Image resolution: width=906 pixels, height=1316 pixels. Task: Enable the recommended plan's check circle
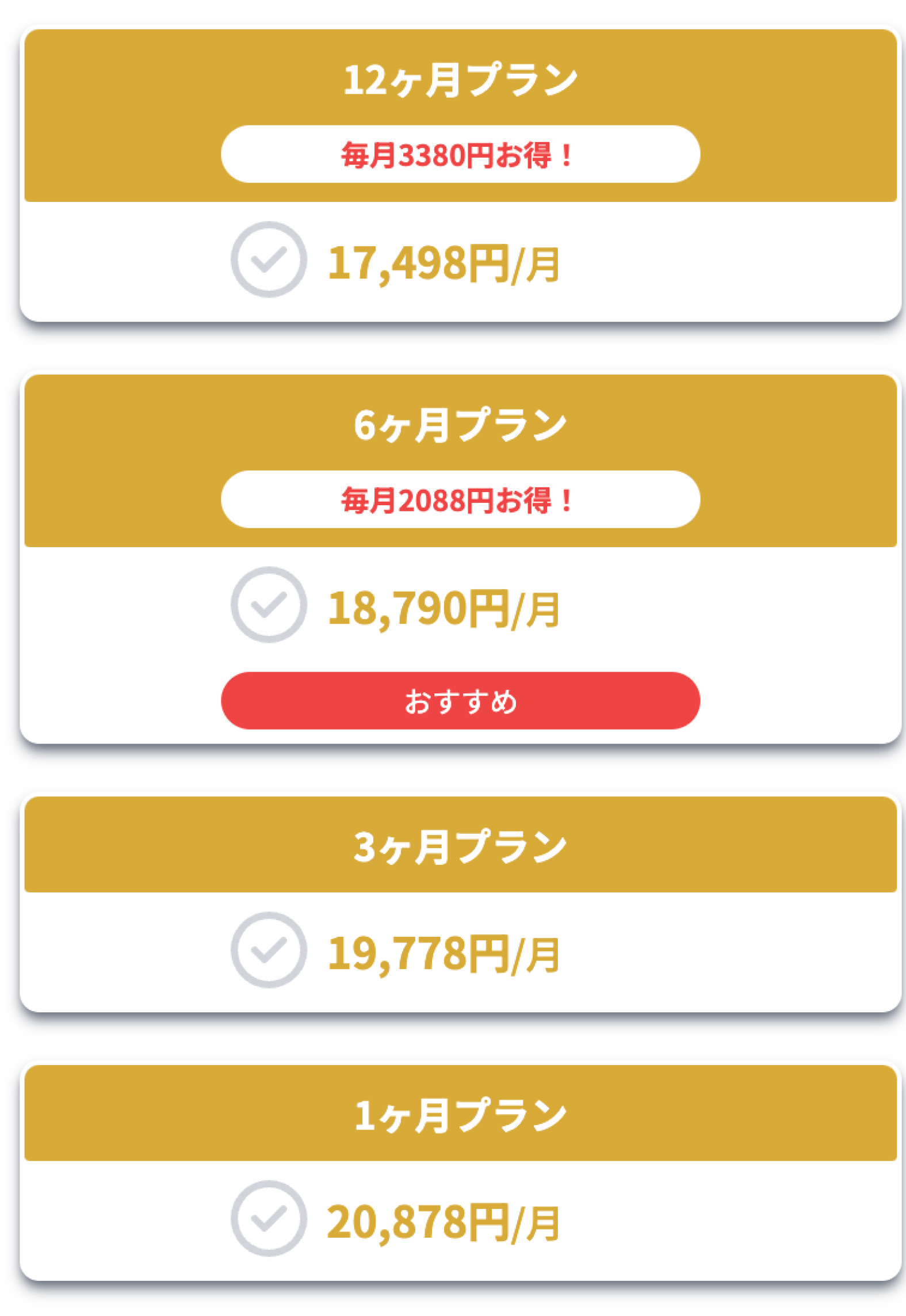tap(269, 605)
